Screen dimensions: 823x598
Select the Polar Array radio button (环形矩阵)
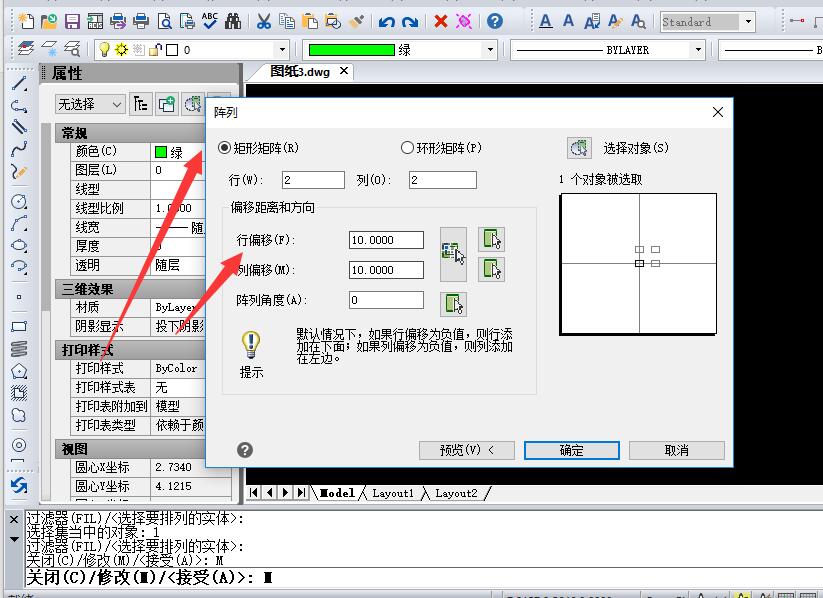[x=407, y=148]
